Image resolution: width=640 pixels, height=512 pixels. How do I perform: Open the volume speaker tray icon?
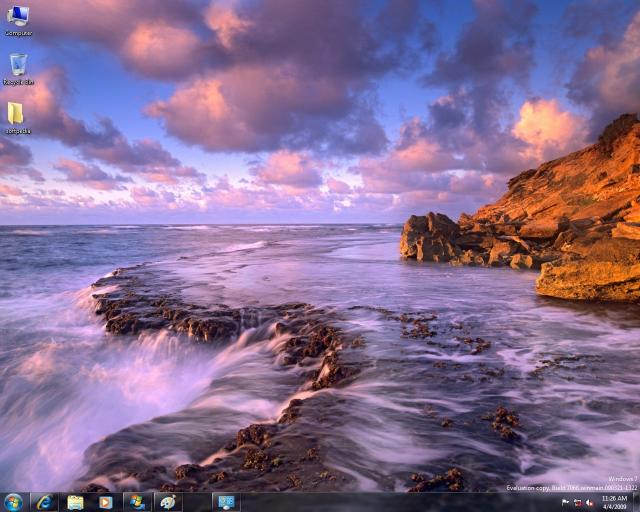pyautogui.click(x=590, y=502)
